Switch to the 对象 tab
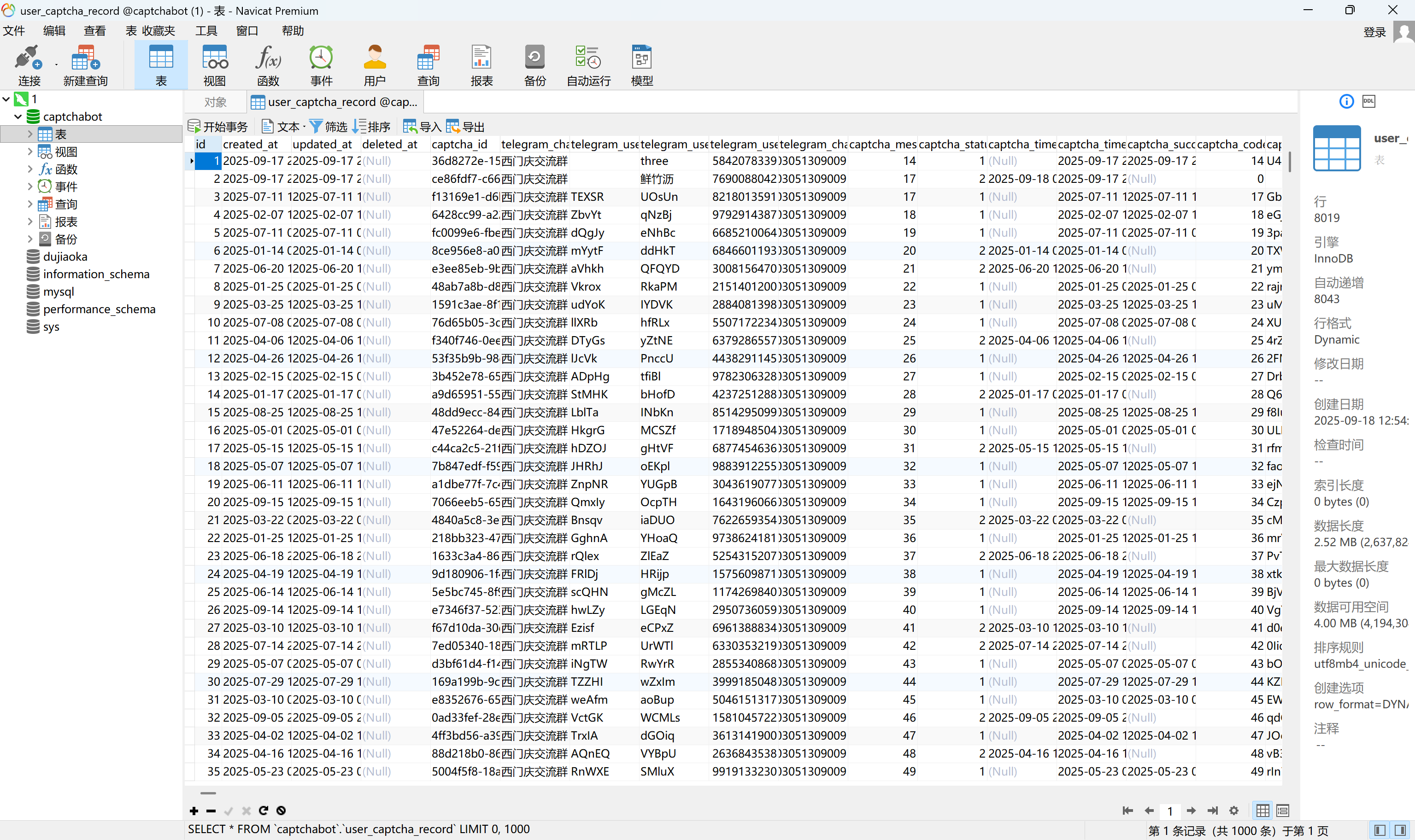Viewport: 1415px width, 840px height. (x=215, y=102)
